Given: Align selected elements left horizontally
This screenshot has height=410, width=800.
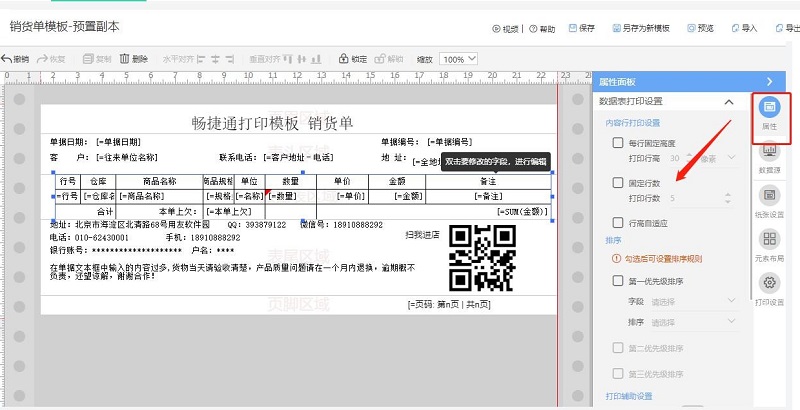Looking at the screenshot, I should (x=201, y=59).
